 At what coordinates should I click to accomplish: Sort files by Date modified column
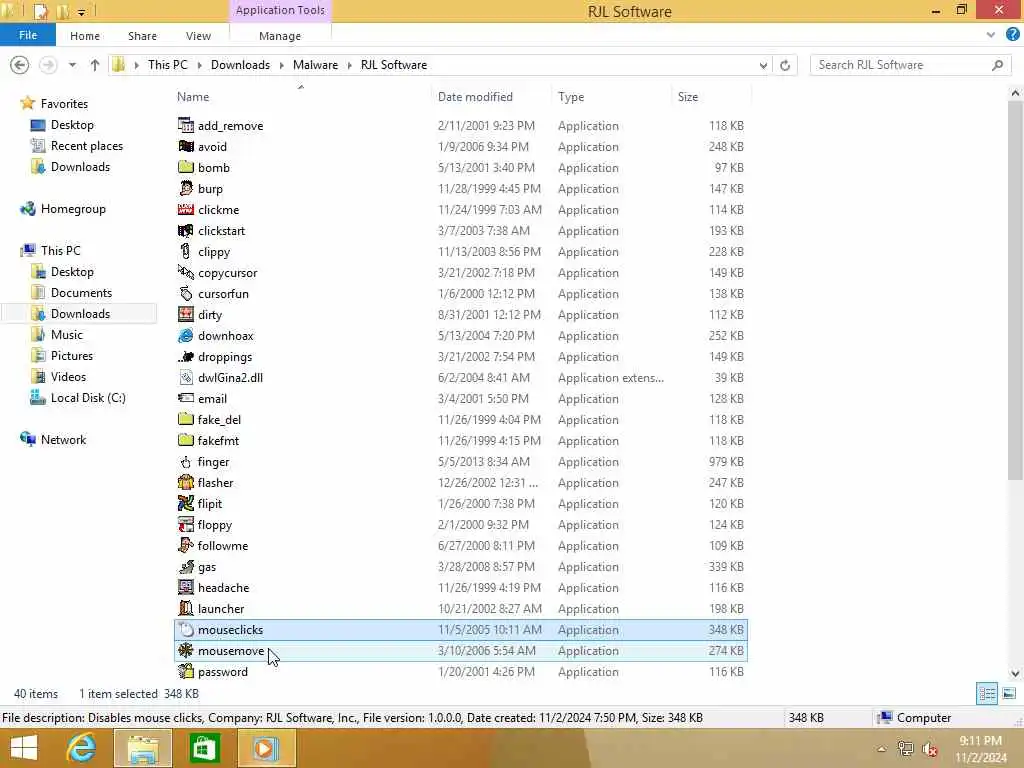click(475, 97)
